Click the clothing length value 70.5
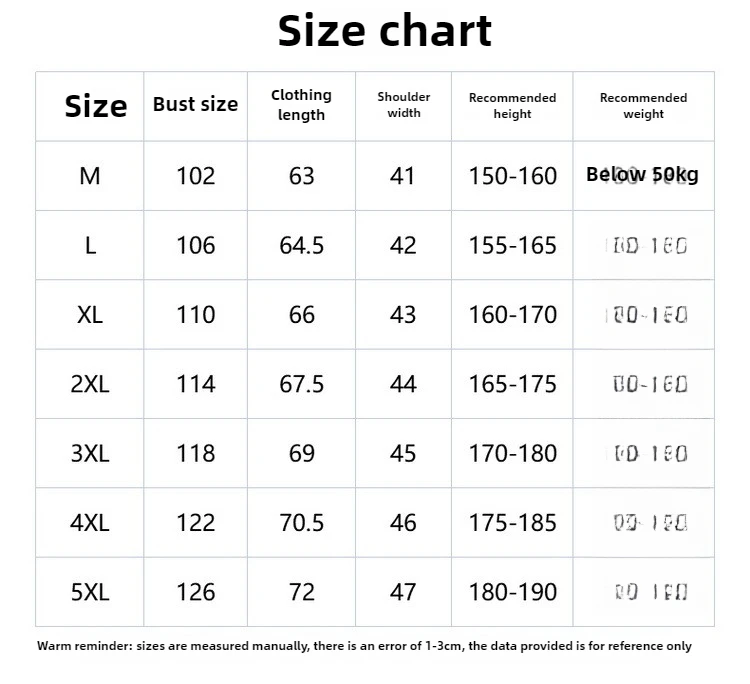750x684 pixels. [x=301, y=522]
